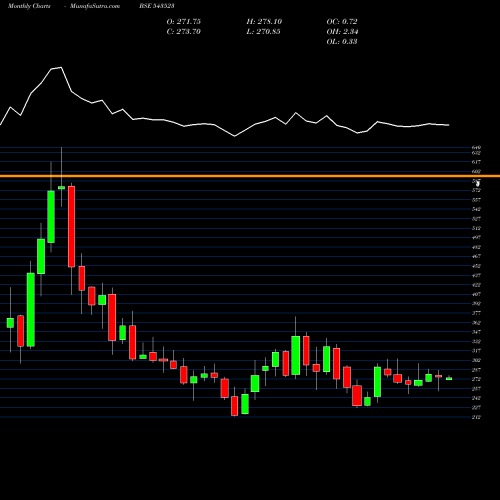Click the 227 price axis label

(476, 408)
